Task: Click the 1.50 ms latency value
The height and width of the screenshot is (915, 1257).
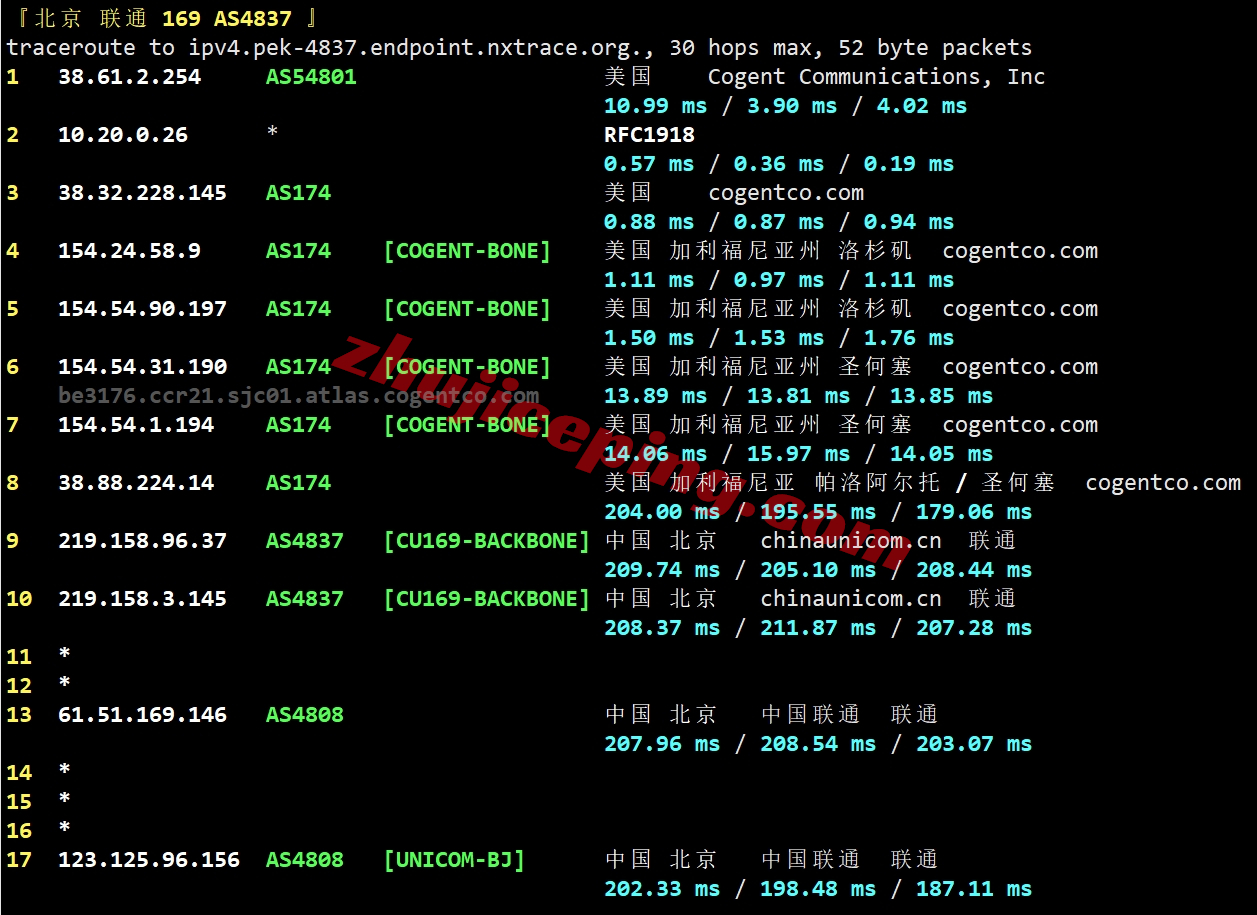Action: pos(649,338)
